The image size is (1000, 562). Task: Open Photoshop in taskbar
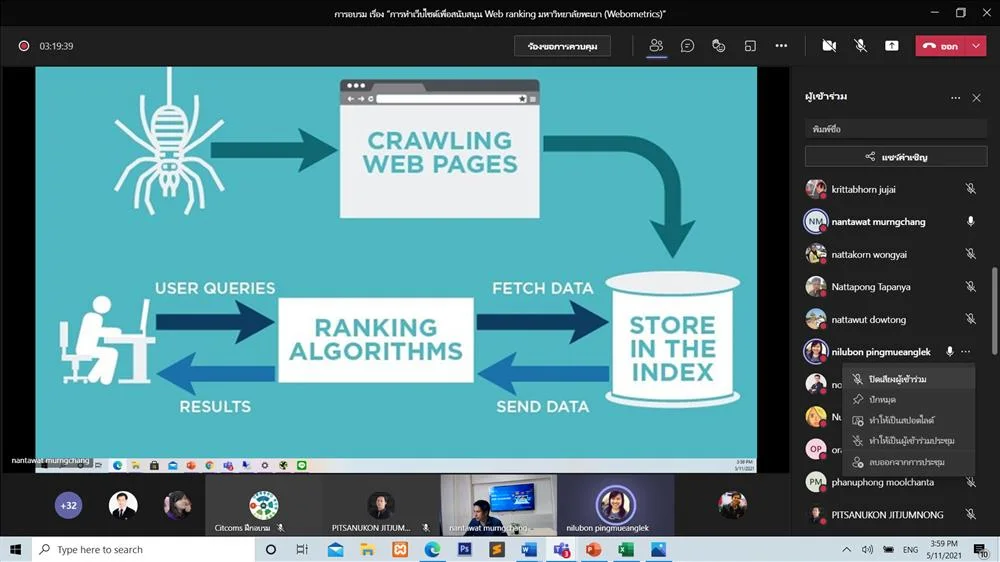click(x=464, y=549)
